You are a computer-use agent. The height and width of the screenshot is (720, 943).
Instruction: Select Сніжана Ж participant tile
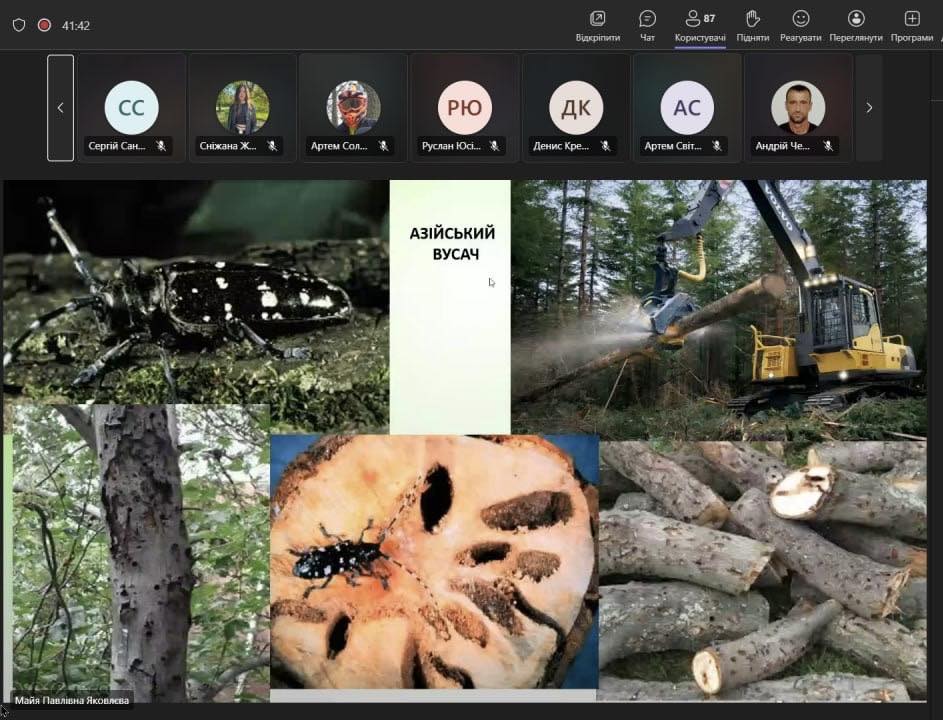[242, 107]
